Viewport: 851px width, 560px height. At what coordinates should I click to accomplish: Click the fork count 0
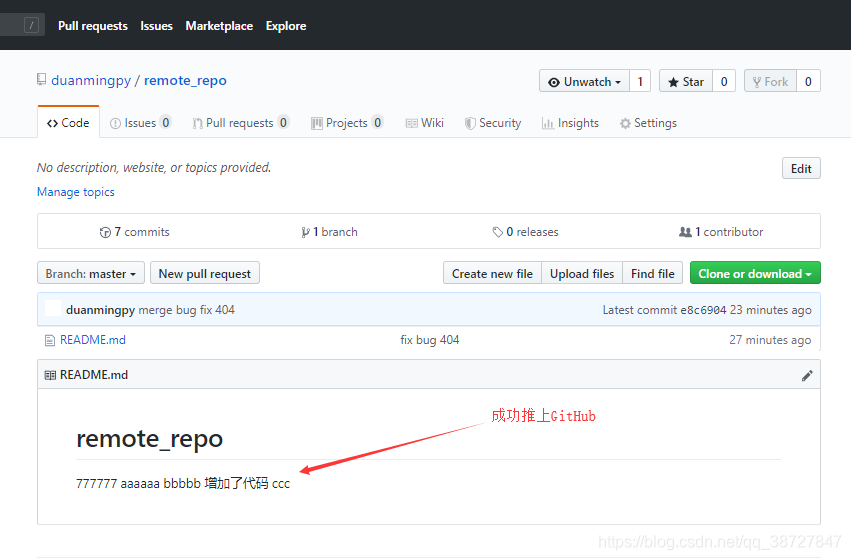[808, 81]
